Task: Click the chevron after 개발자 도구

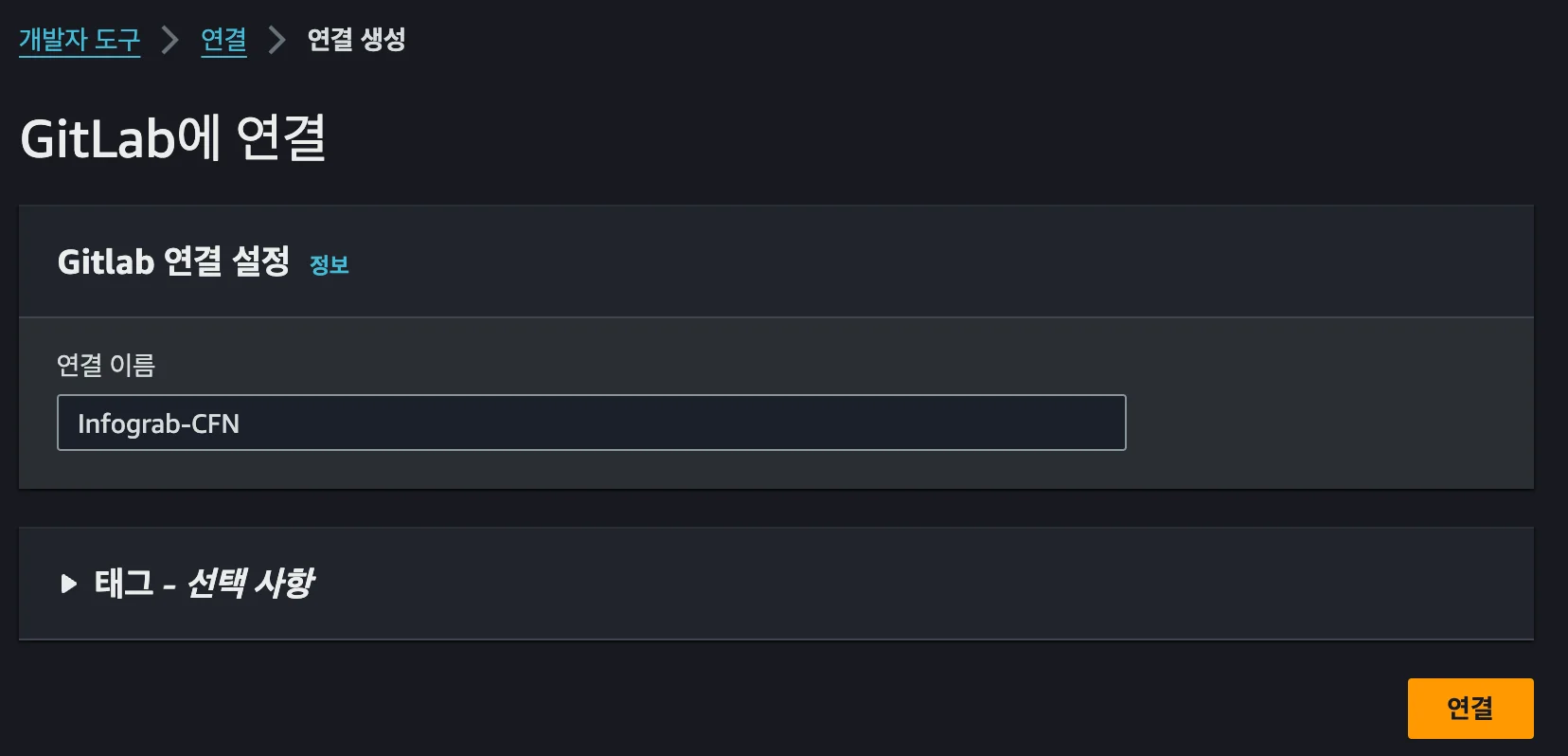Action: click(x=170, y=40)
